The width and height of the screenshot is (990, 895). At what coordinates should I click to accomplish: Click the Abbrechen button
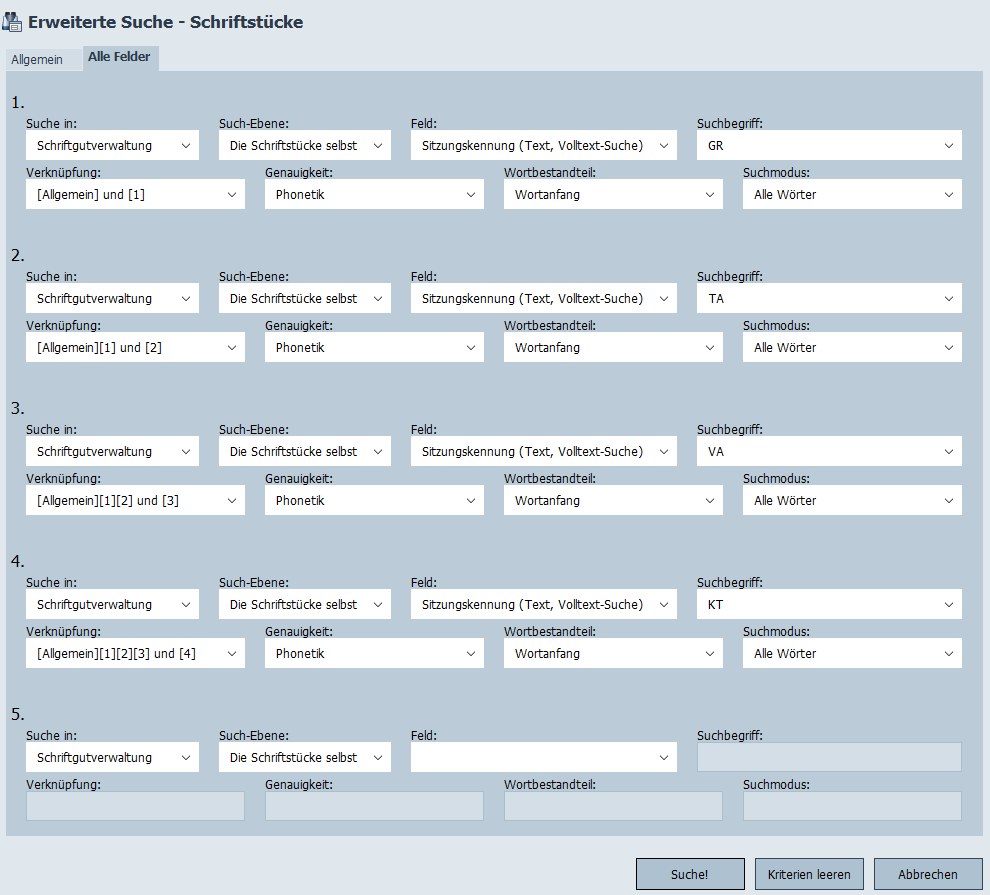coord(927,874)
